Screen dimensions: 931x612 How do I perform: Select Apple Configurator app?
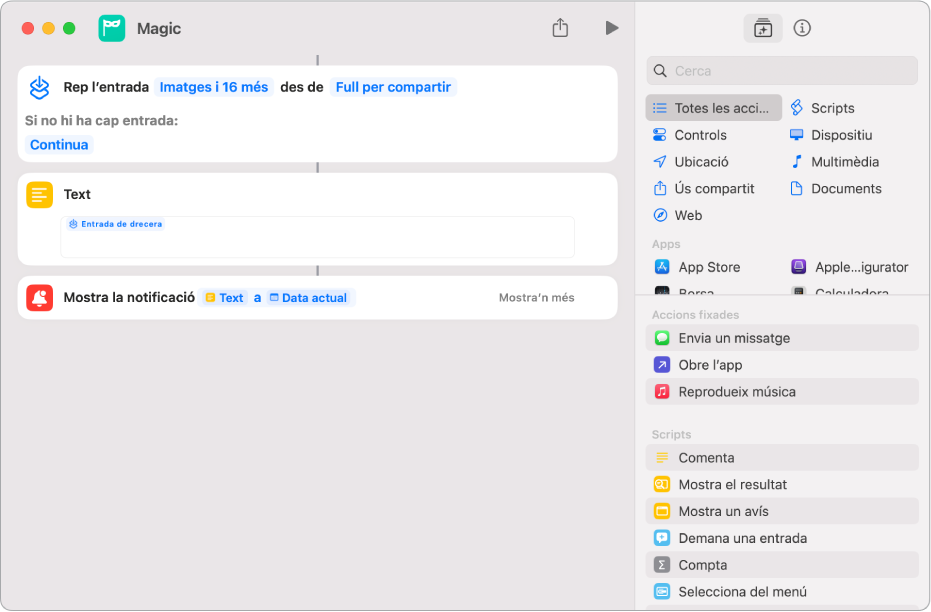coord(850,267)
